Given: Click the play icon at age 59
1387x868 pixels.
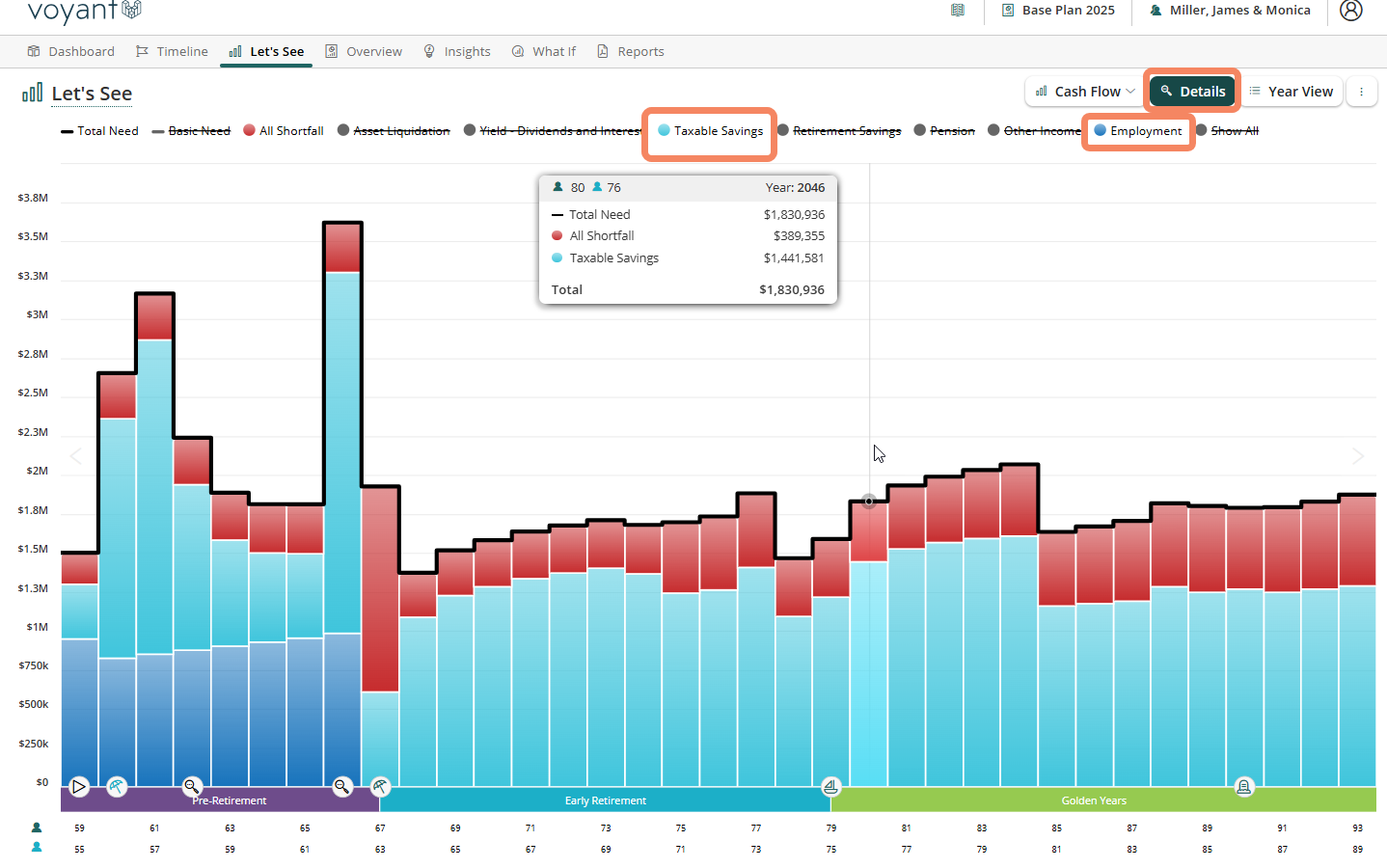Looking at the screenshot, I should [x=79, y=786].
